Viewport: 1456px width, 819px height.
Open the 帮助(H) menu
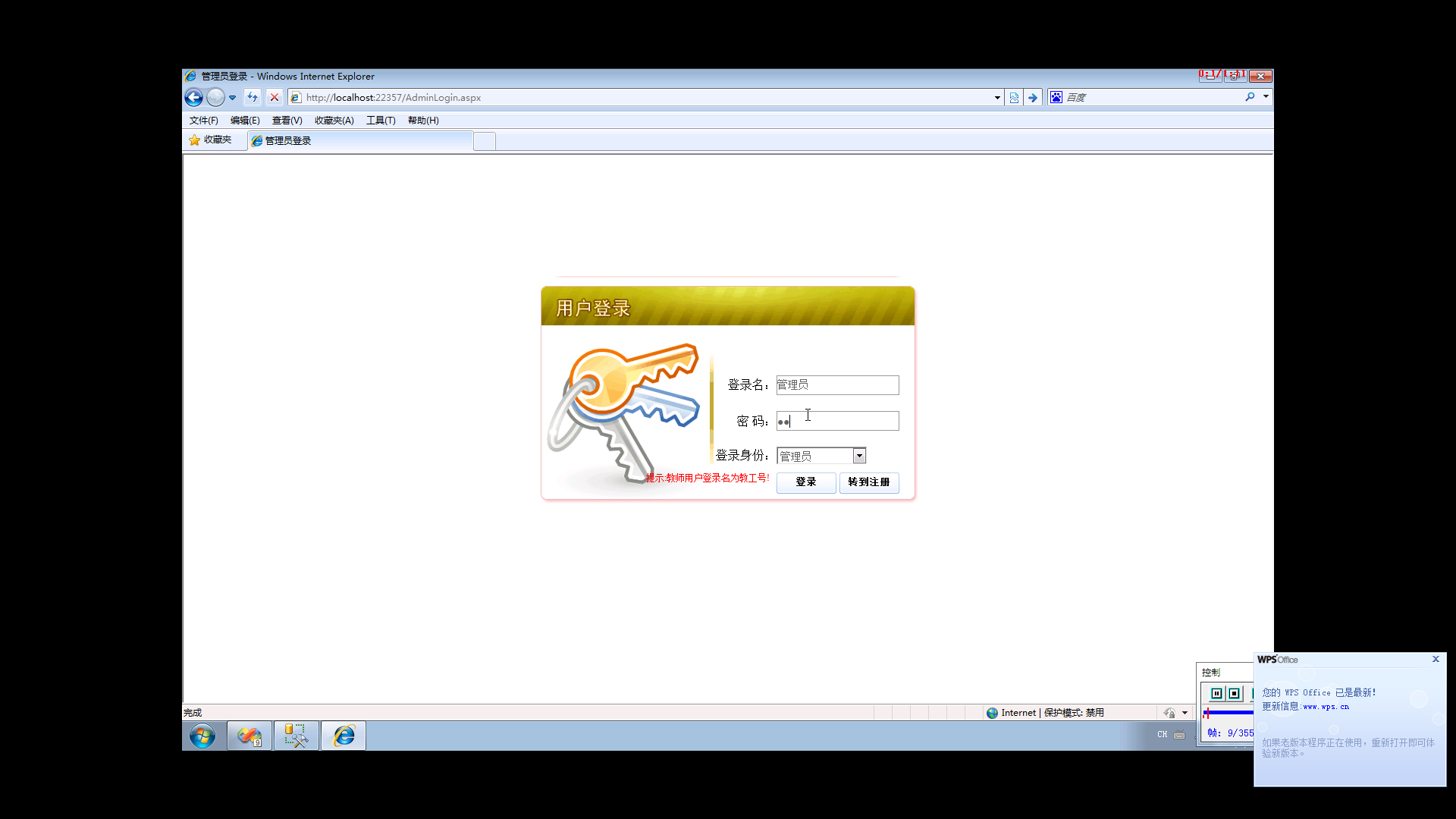pos(423,121)
